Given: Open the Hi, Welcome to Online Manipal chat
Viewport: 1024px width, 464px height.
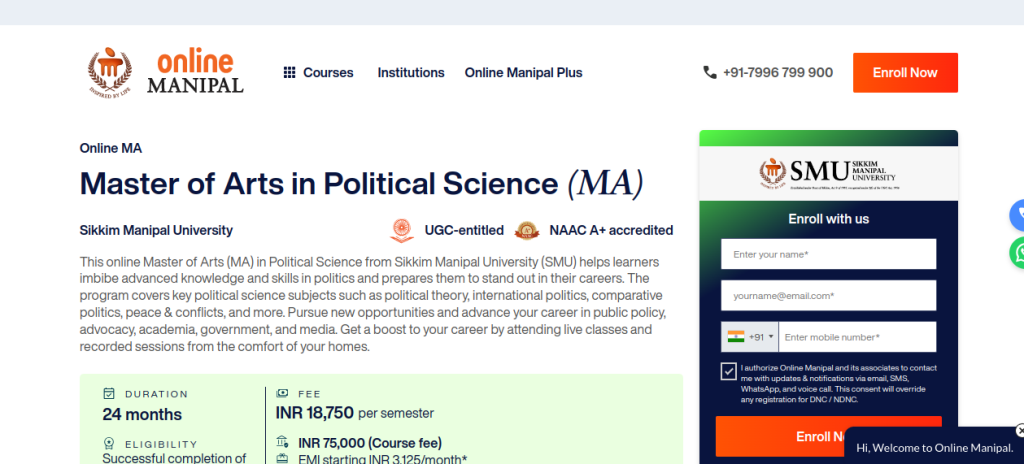Looking at the screenshot, I should click(x=935, y=448).
